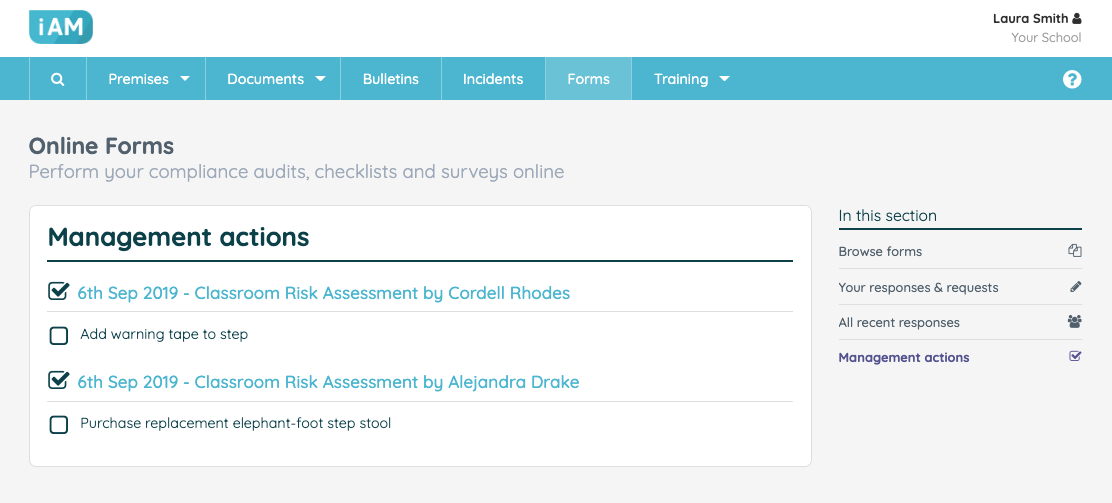Click the user profile icon beside Laura Smith

[1077, 18]
